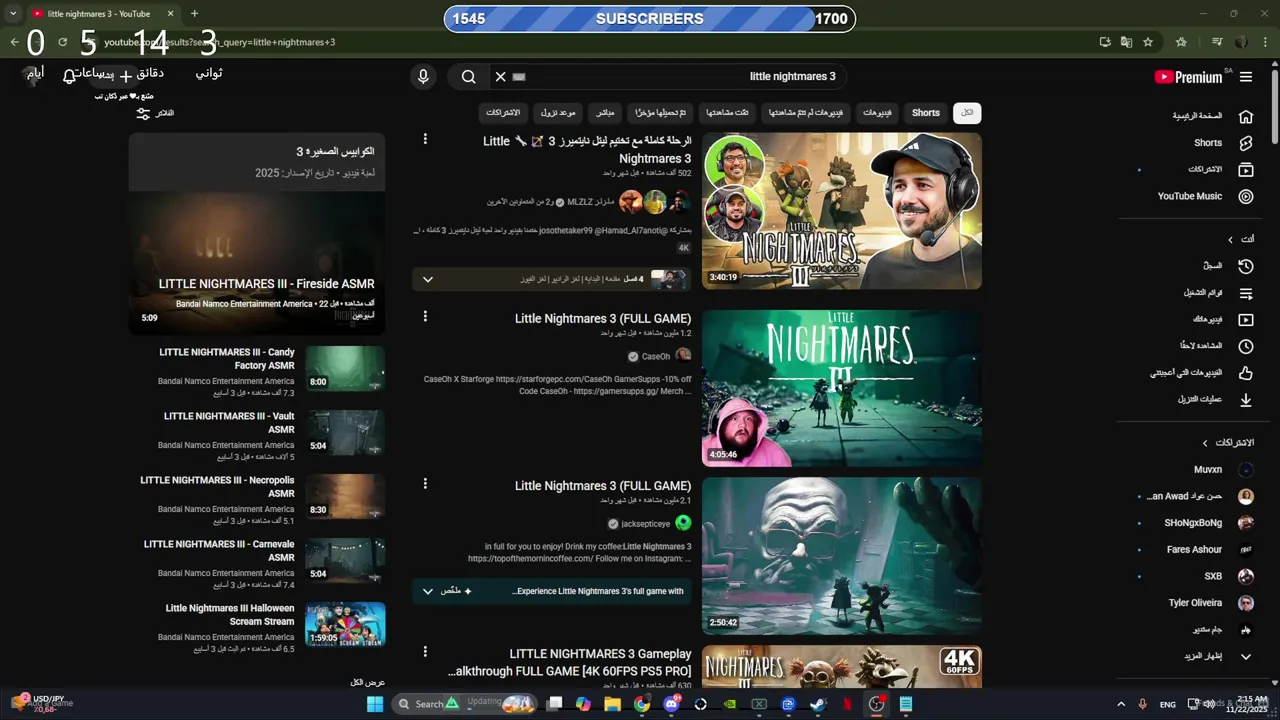Expand the subscriptions section header chevron

(1205, 443)
